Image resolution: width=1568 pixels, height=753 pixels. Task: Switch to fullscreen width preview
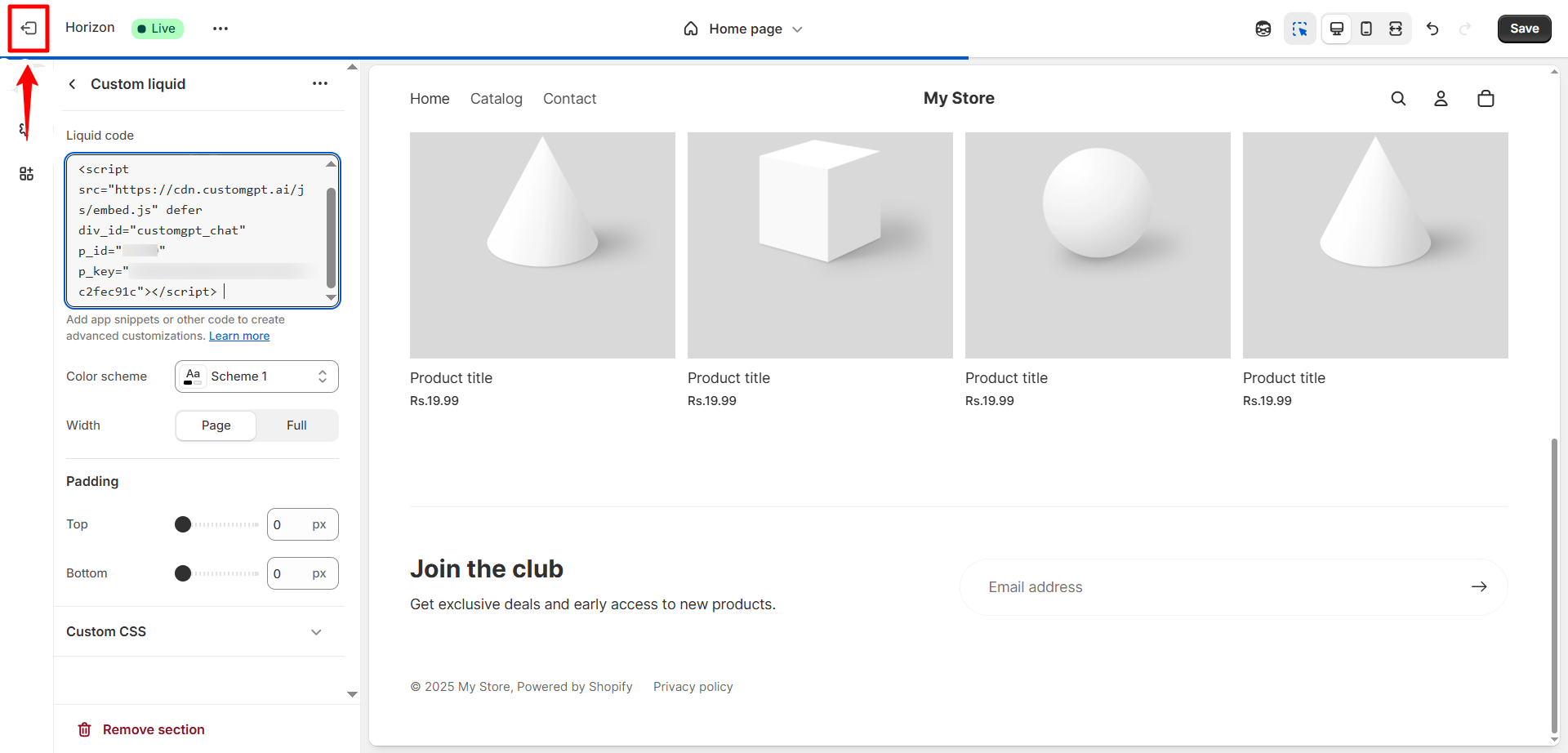1396,29
